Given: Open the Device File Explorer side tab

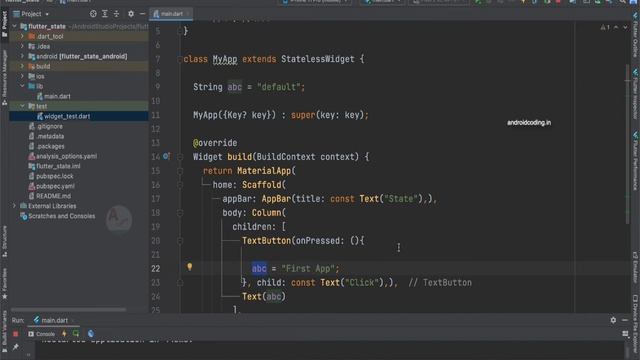Looking at the screenshot, I should click(x=636, y=324).
